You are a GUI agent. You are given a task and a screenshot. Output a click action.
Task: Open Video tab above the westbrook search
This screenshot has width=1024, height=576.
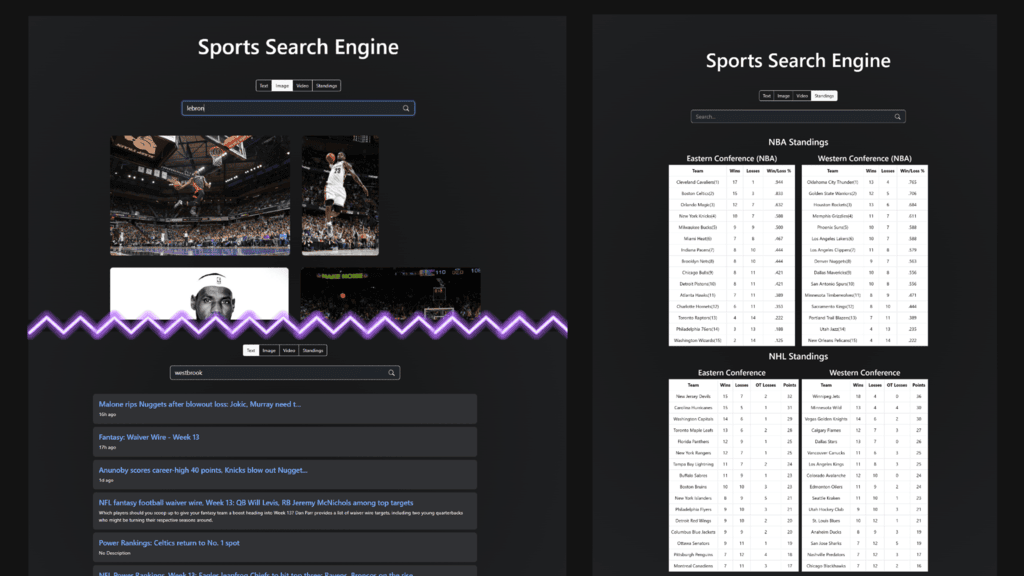pos(289,351)
